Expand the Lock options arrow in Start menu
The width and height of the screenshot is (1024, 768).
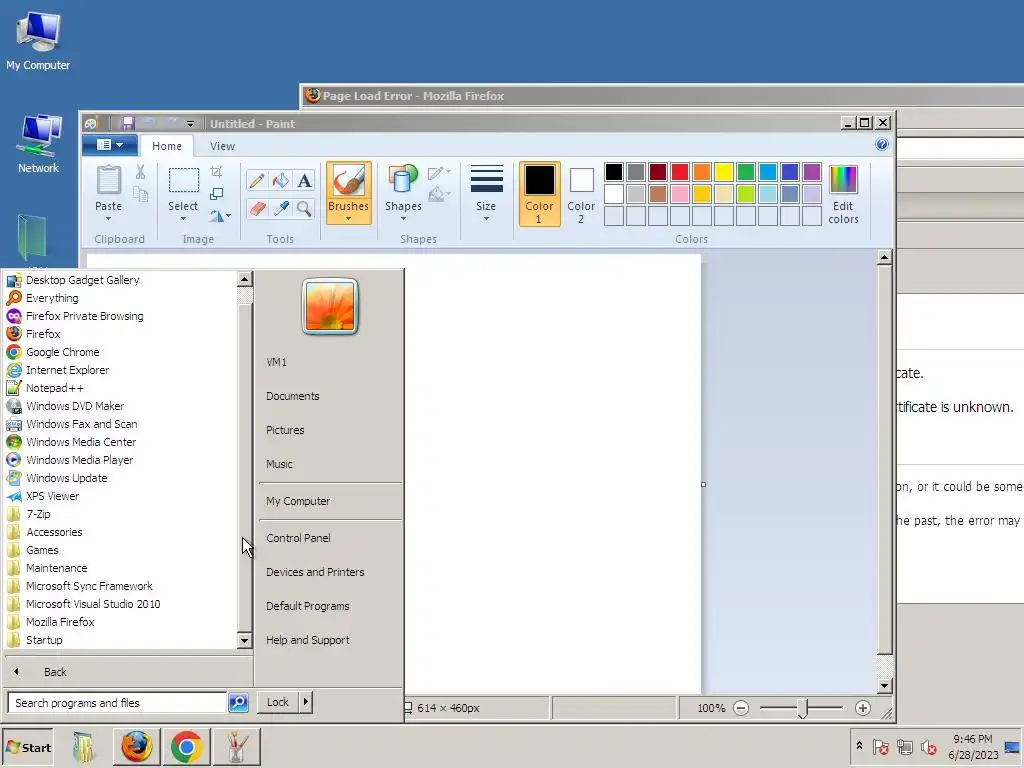306,702
